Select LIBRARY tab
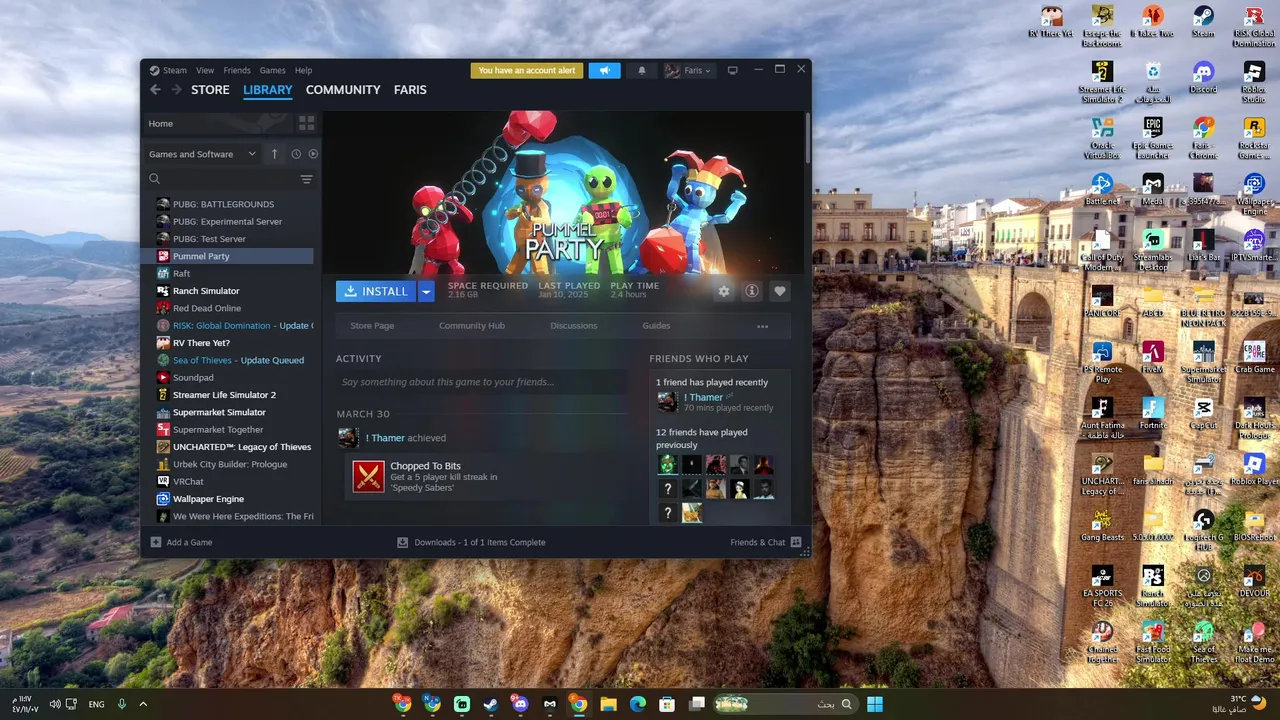 coord(268,89)
